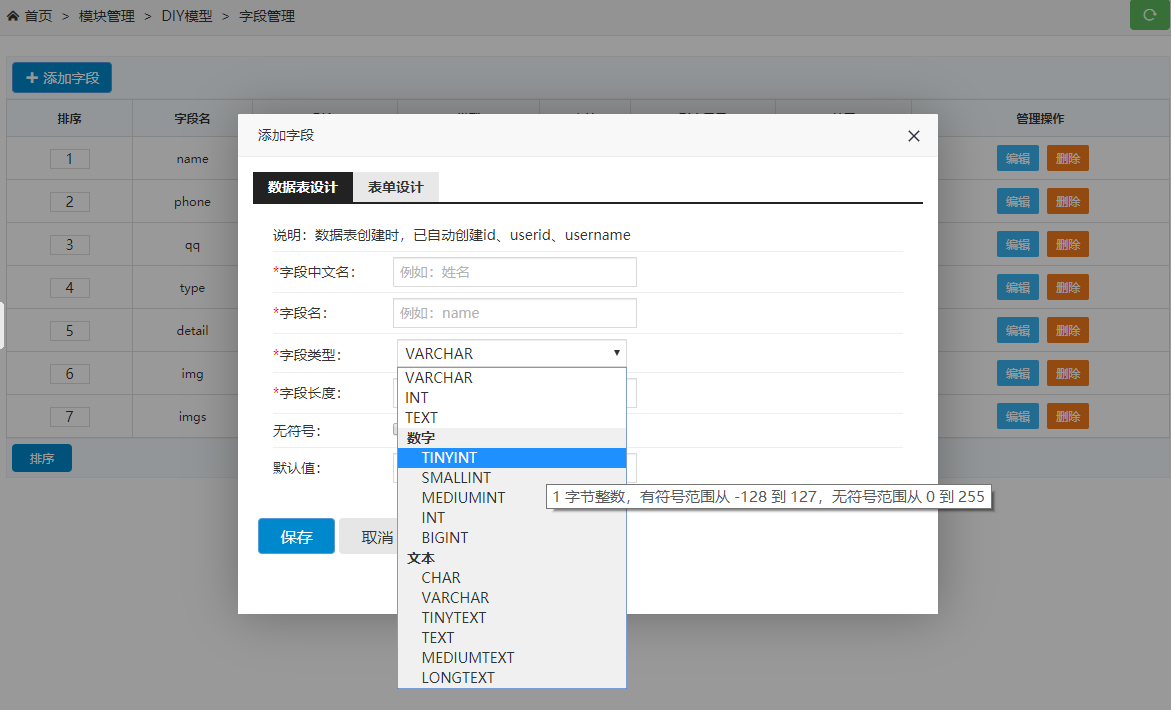
Task: Pick CHAR option under 文本
Action: (x=441, y=578)
